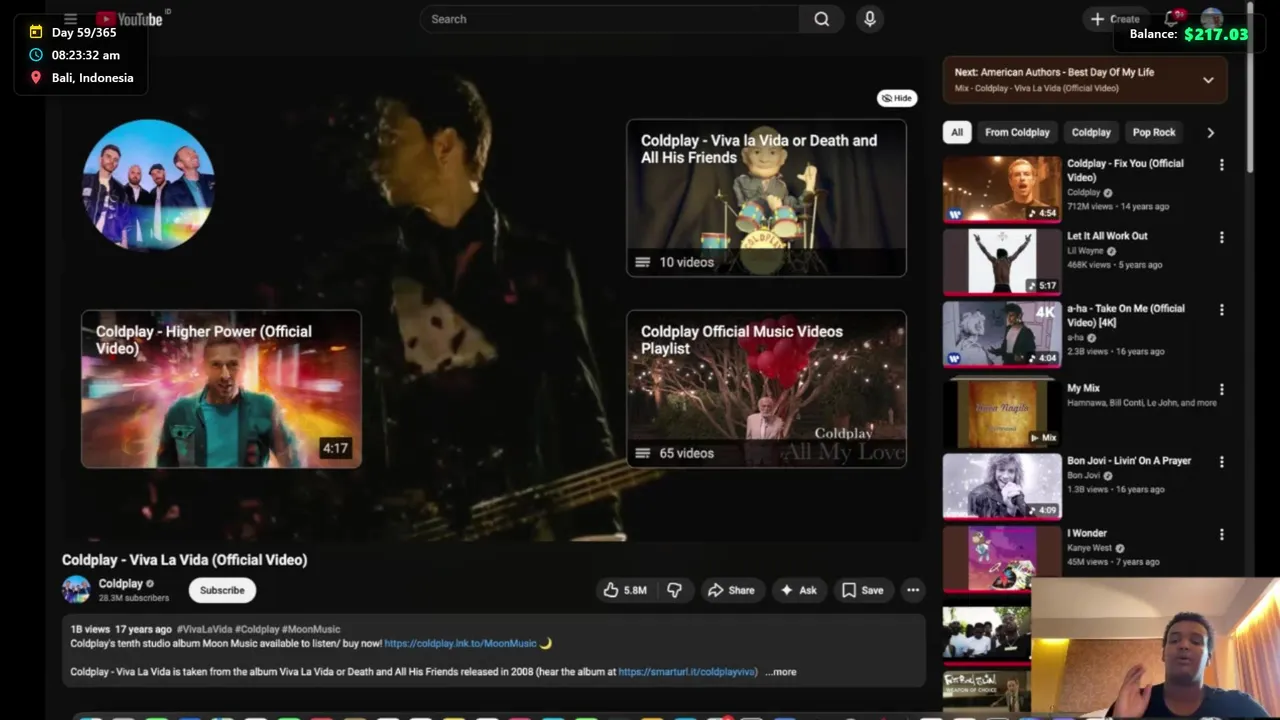Viewport: 1280px width, 720px height.
Task: Open the My Mix thumbnail
Action: (1002, 413)
